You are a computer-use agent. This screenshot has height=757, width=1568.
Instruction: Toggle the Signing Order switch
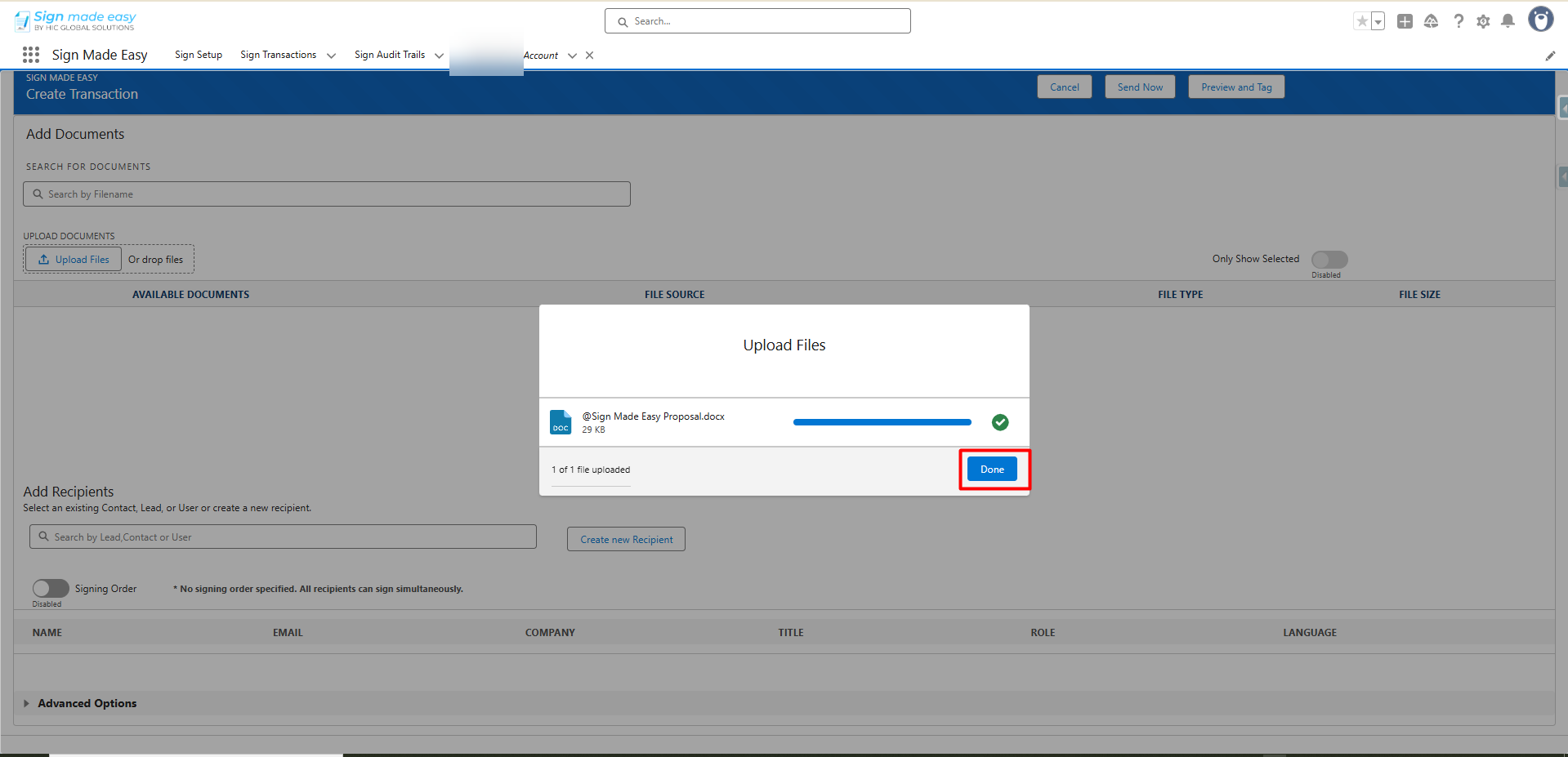pyautogui.click(x=51, y=588)
